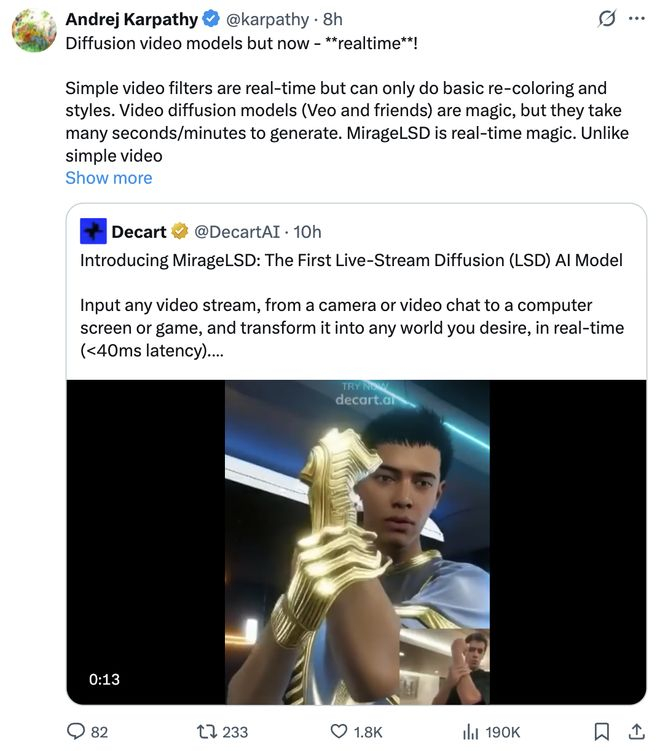Click the Decart logo avatar
The height and width of the screenshot is (751, 660).
click(94, 232)
